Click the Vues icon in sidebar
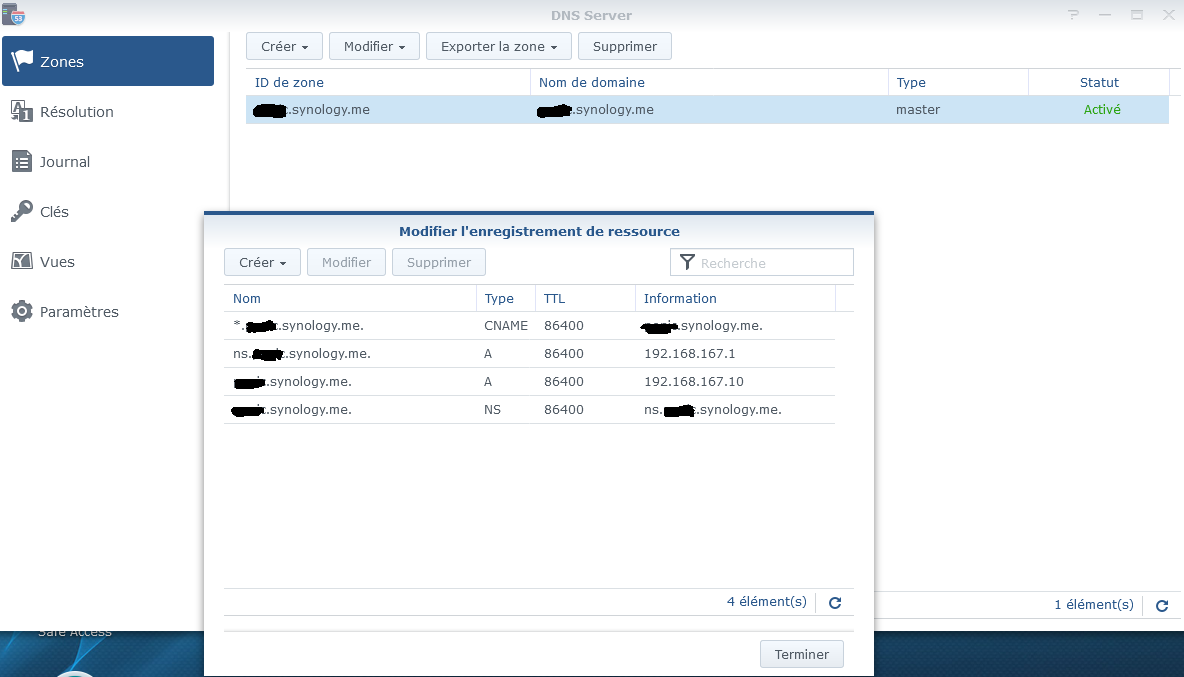Viewport: 1184px width, 677px height. click(22, 261)
